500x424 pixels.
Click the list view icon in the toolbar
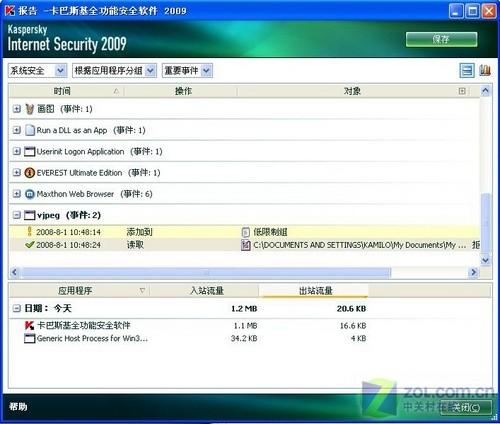pos(467,71)
